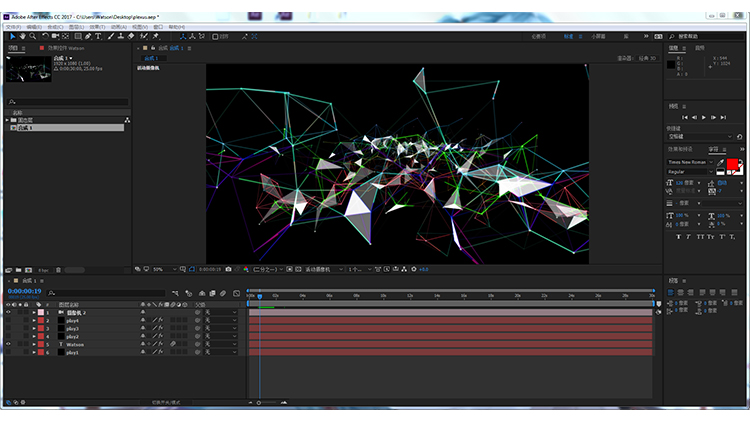The image size is (750, 422).
Task: Select the Pen tool
Action: (88, 36)
